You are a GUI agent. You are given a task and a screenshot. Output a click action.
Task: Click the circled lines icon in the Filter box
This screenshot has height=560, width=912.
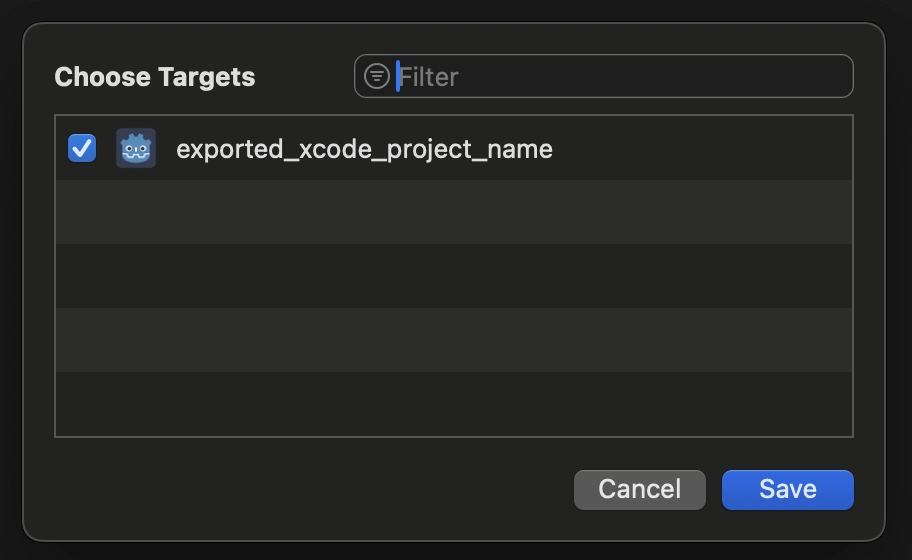coord(376,76)
